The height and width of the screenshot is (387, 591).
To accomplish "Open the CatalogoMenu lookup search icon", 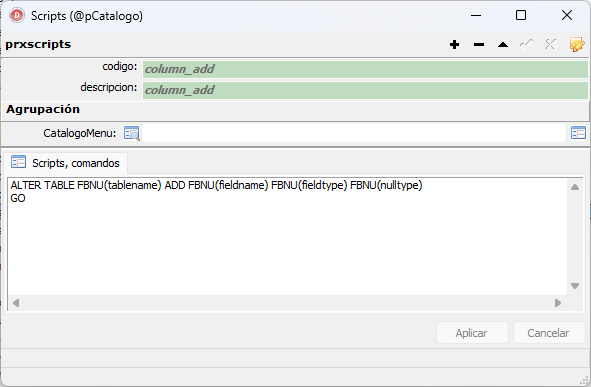I will pos(132,133).
